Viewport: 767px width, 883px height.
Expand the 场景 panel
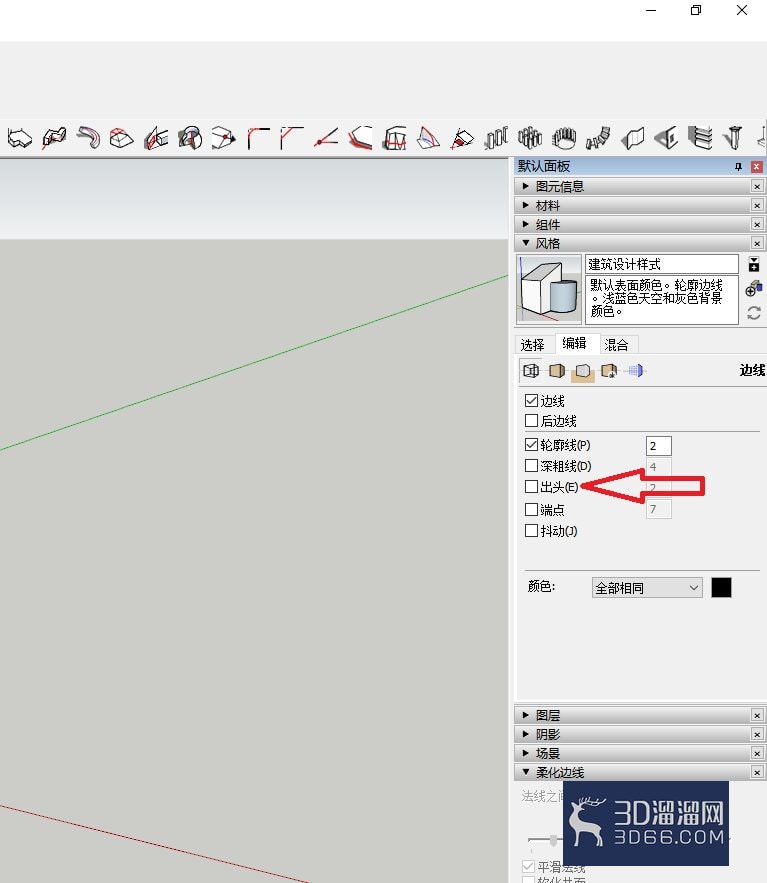click(640, 753)
